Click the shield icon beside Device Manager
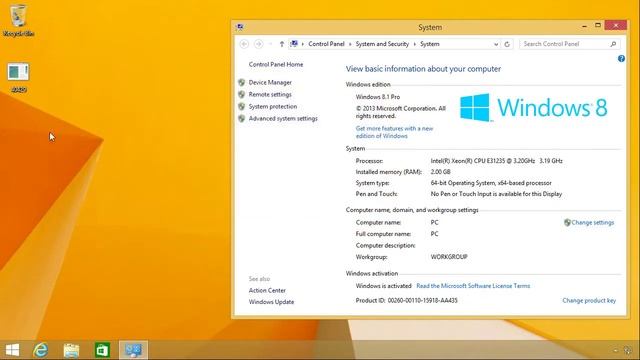The height and width of the screenshot is (360, 640). [242, 82]
